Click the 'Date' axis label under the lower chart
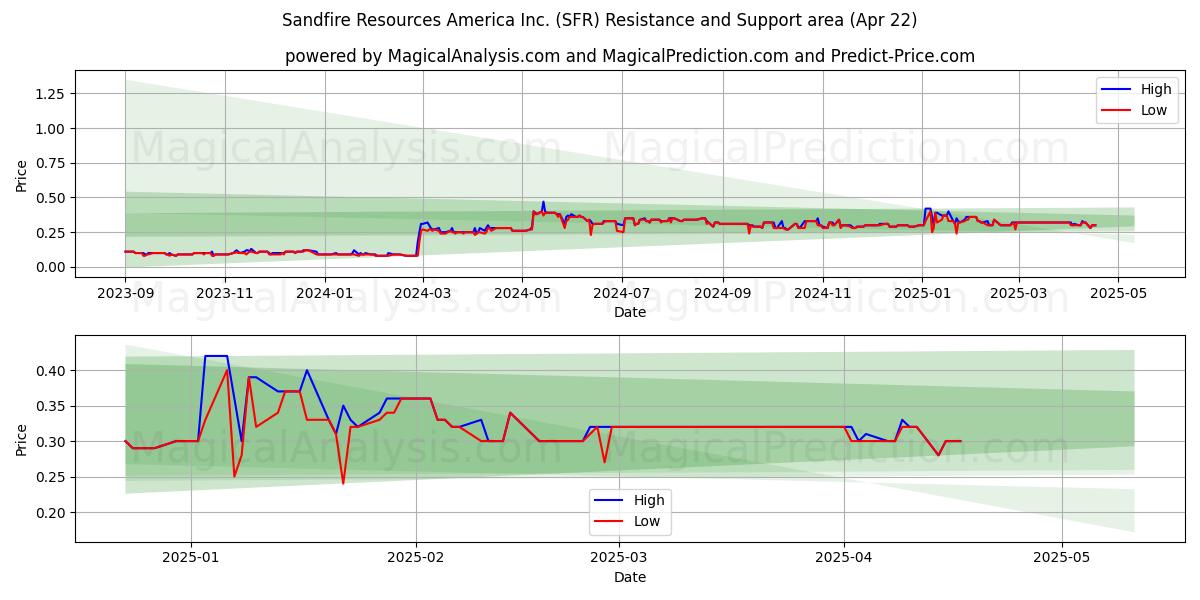Image resolution: width=1200 pixels, height=600 pixels. [630, 577]
